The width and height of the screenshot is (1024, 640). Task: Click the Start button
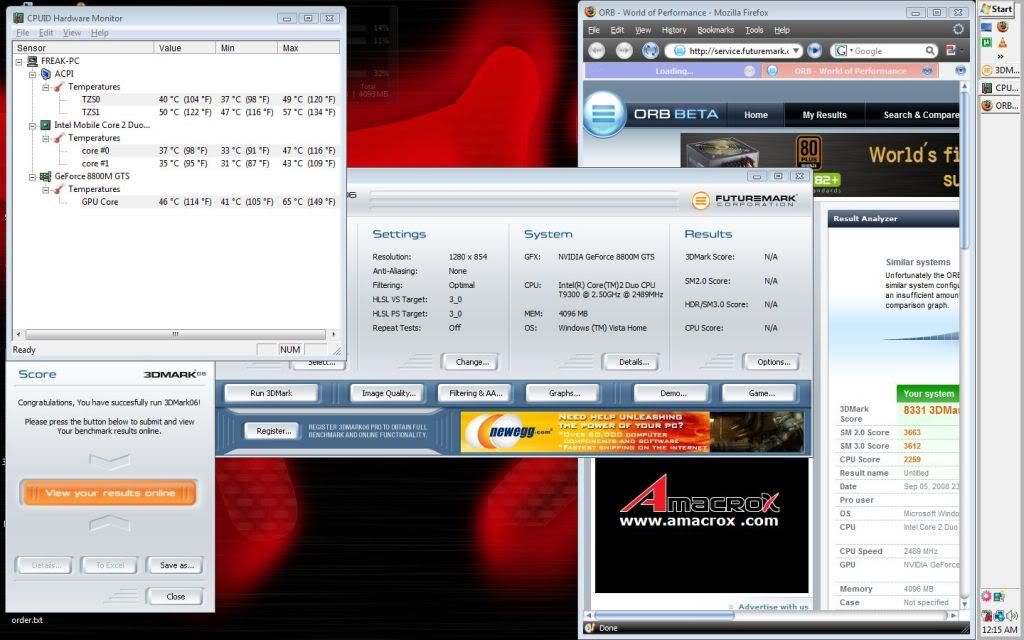[997, 8]
